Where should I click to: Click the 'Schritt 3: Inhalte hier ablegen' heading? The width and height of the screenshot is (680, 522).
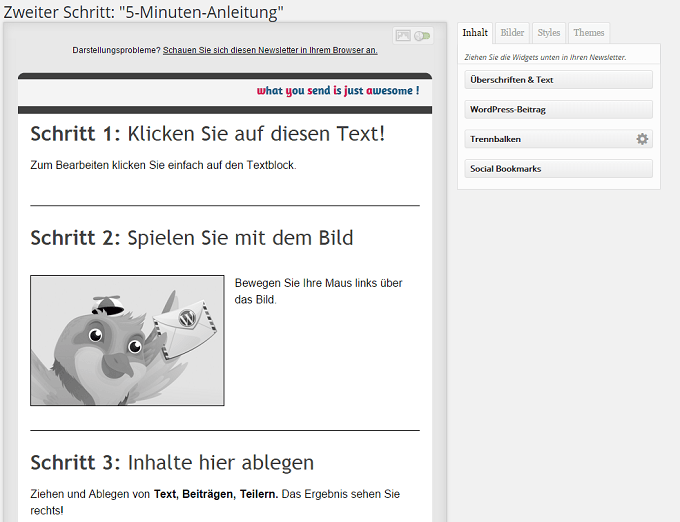[x=172, y=463]
